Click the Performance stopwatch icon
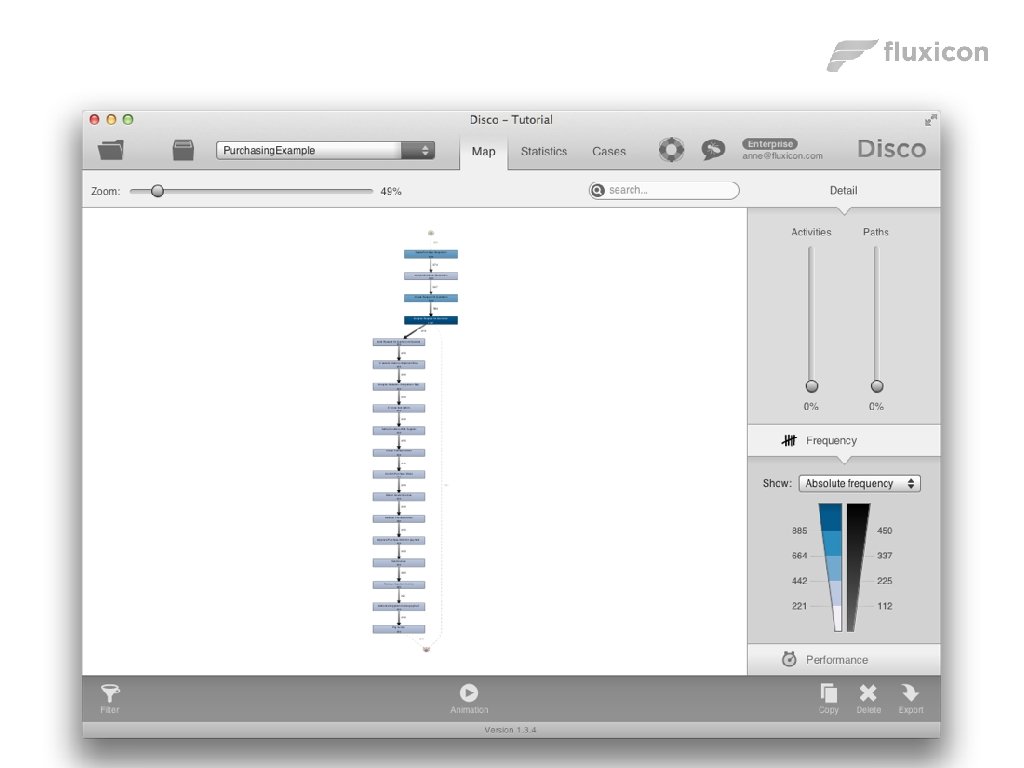Image resolution: width=1024 pixels, height=768 pixels. [x=789, y=659]
